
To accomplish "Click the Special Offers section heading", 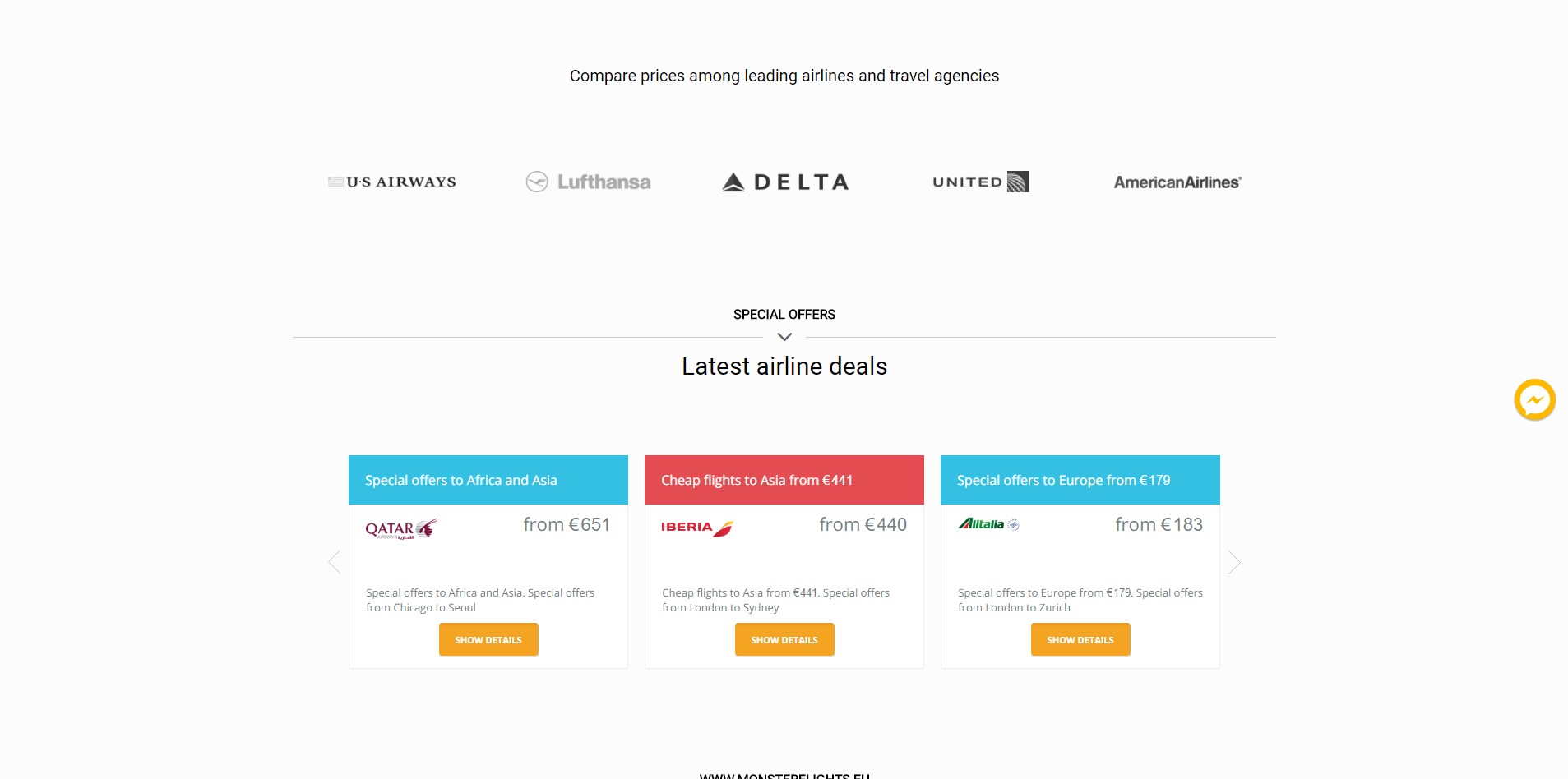I will click(x=784, y=315).
